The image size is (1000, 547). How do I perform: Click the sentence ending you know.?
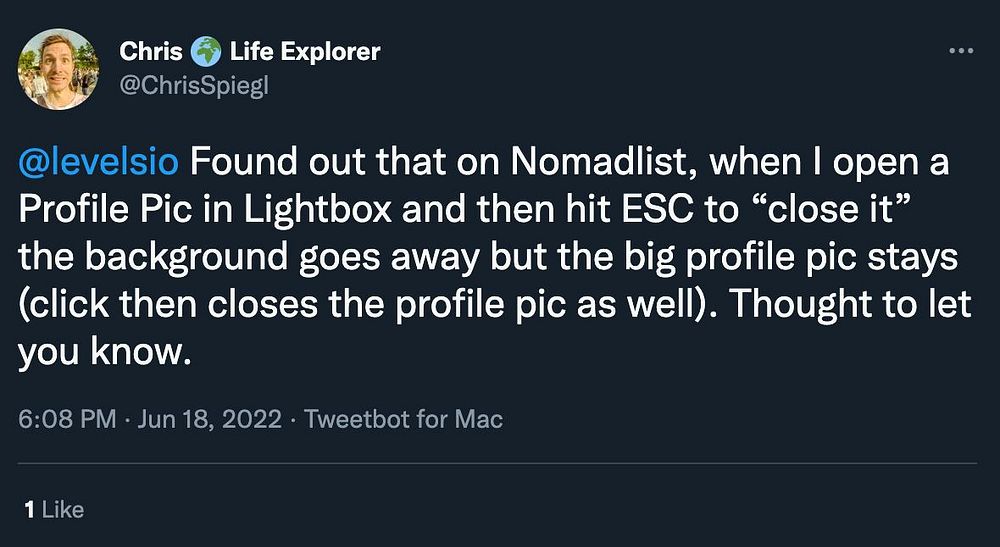click(105, 352)
